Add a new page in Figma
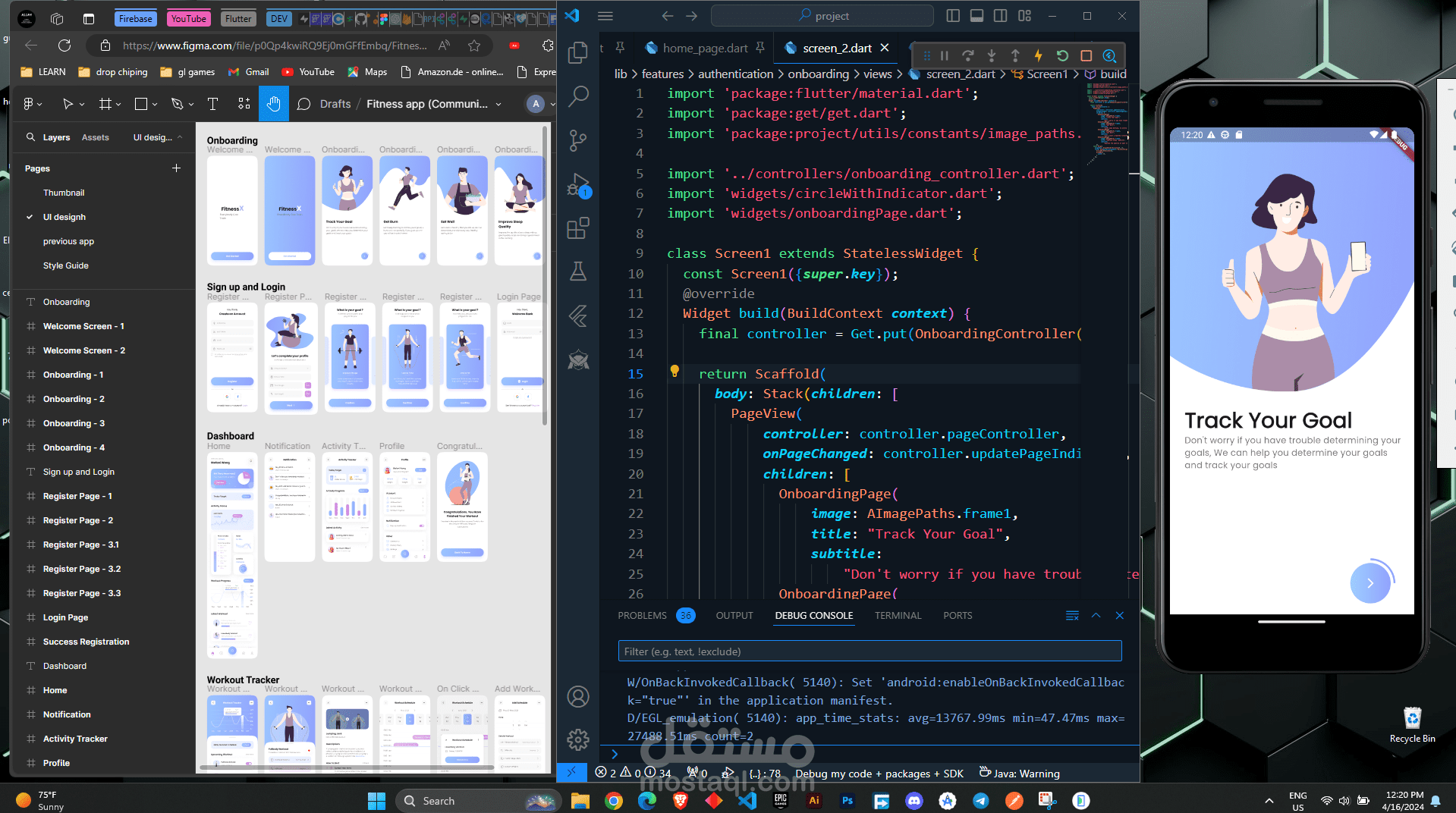This screenshot has width=1456, height=813. (177, 168)
